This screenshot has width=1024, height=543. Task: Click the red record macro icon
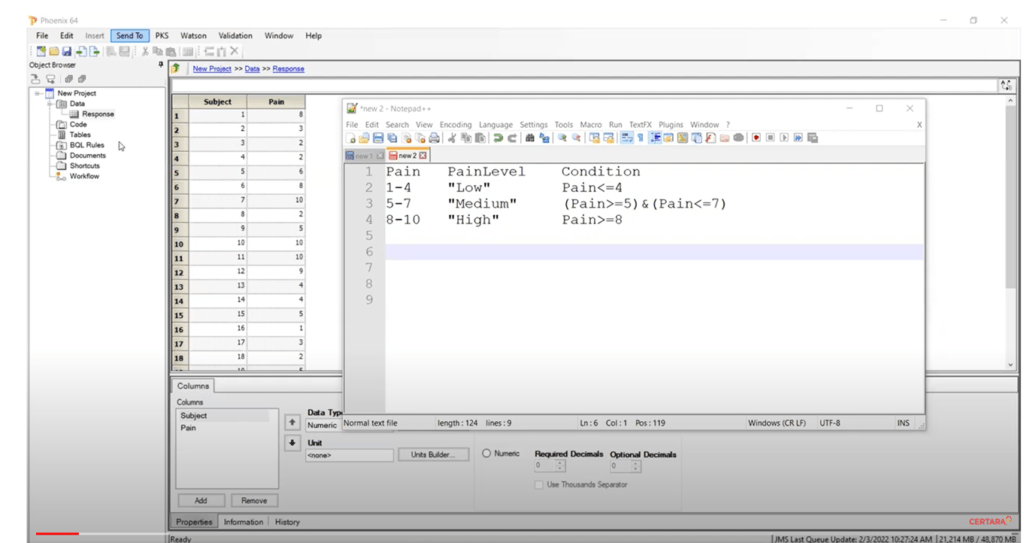[x=756, y=138]
